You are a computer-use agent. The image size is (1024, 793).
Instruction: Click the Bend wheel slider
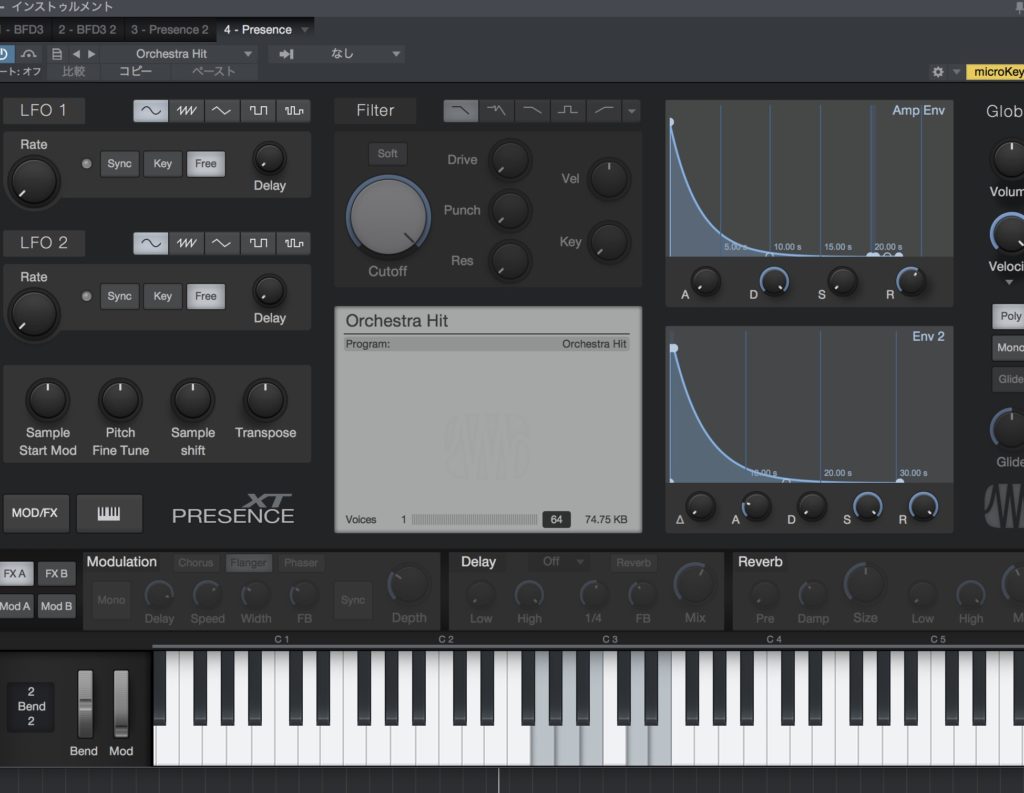[85, 704]
